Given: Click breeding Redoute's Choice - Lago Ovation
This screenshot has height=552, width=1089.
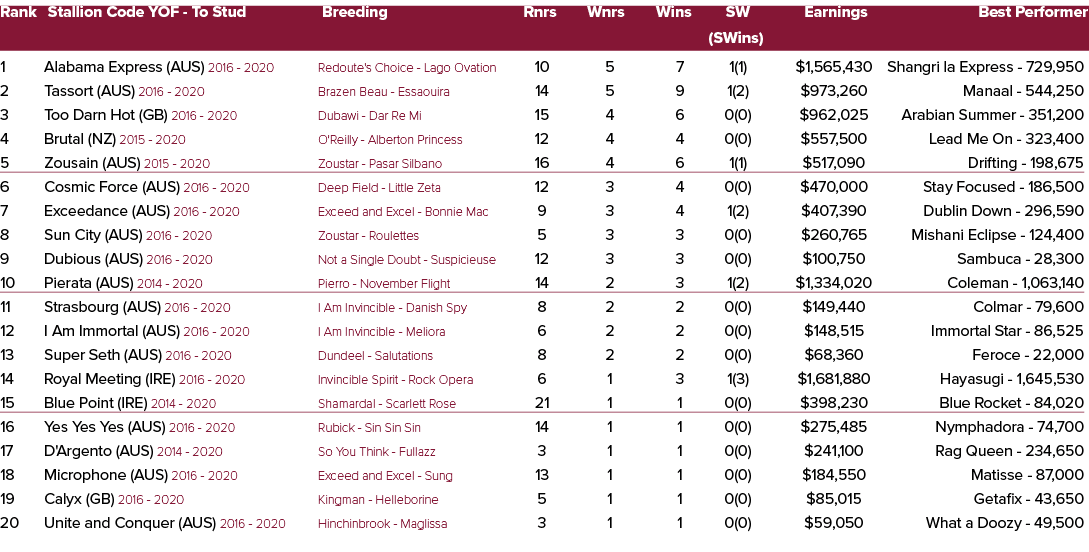Looking at the screenshot, I should point(407,68).
